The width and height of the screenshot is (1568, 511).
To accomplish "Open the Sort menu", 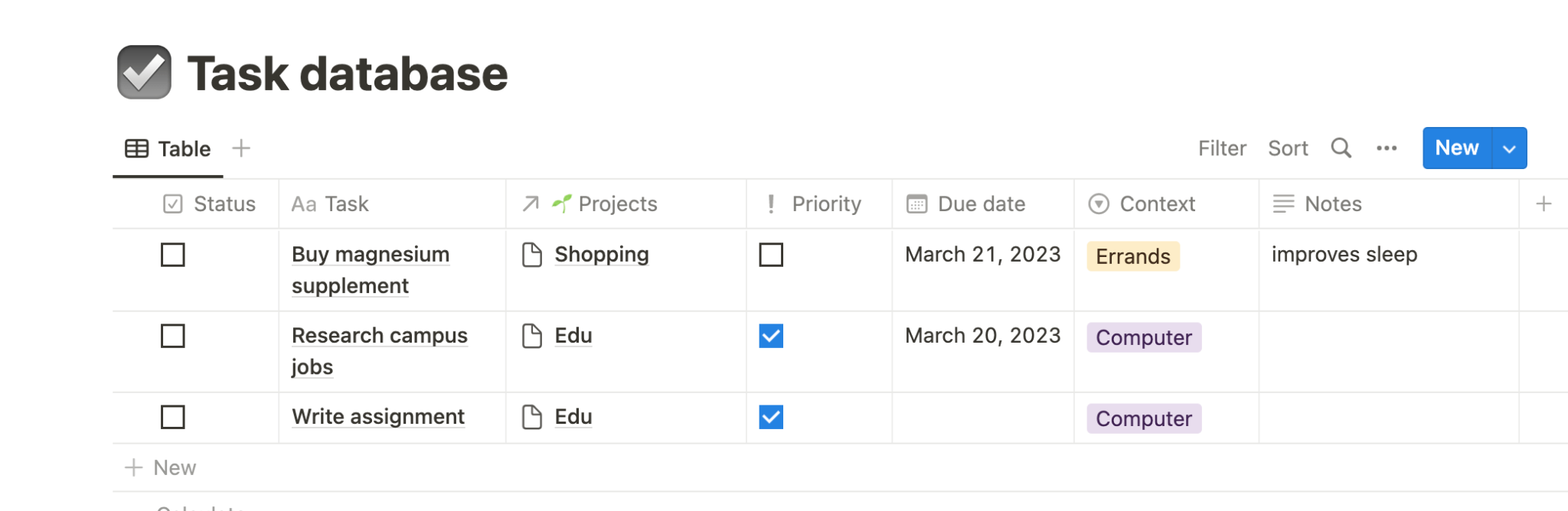I will [x=1288, y=148].
